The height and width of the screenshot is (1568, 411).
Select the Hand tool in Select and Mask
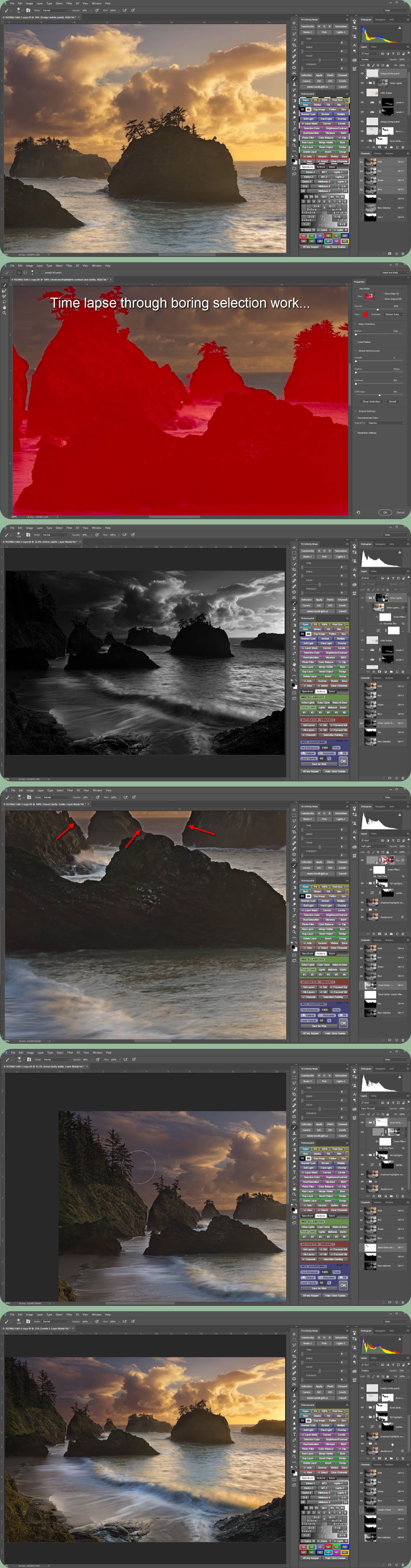click(x=5, y=307)
